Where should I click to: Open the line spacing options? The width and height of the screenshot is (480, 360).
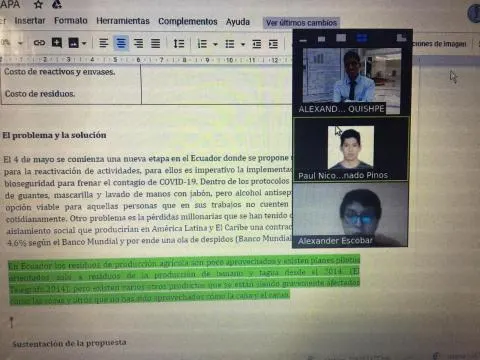tap(179, 43)
